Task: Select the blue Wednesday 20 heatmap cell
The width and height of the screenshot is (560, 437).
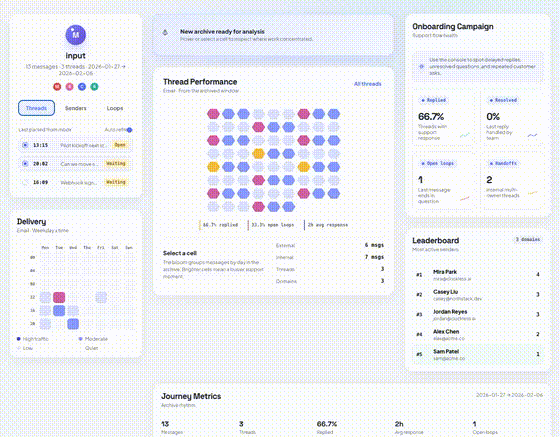Action: tap(73, 324)
